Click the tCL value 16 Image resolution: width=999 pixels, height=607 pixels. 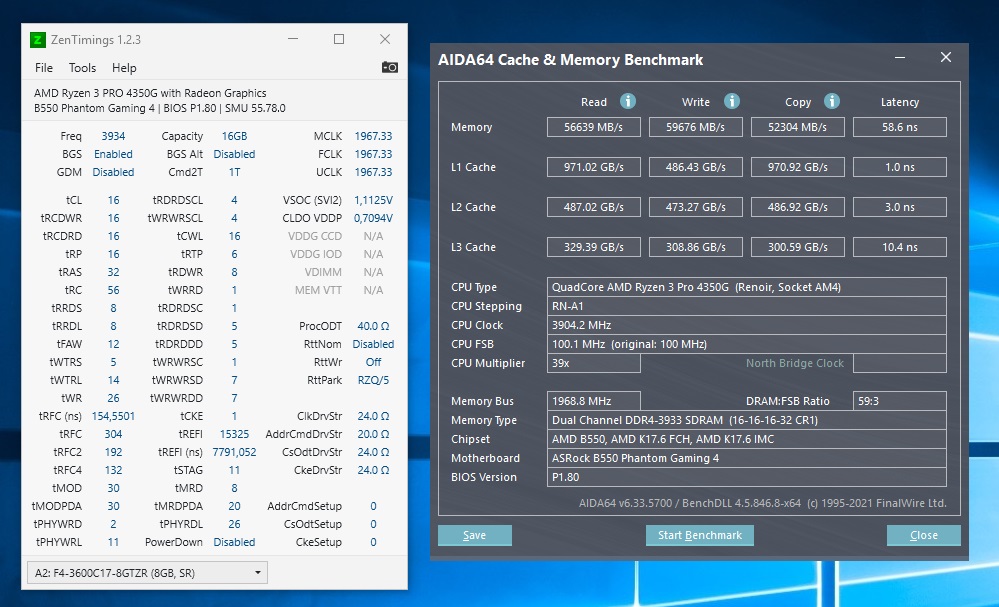(113, 200)
